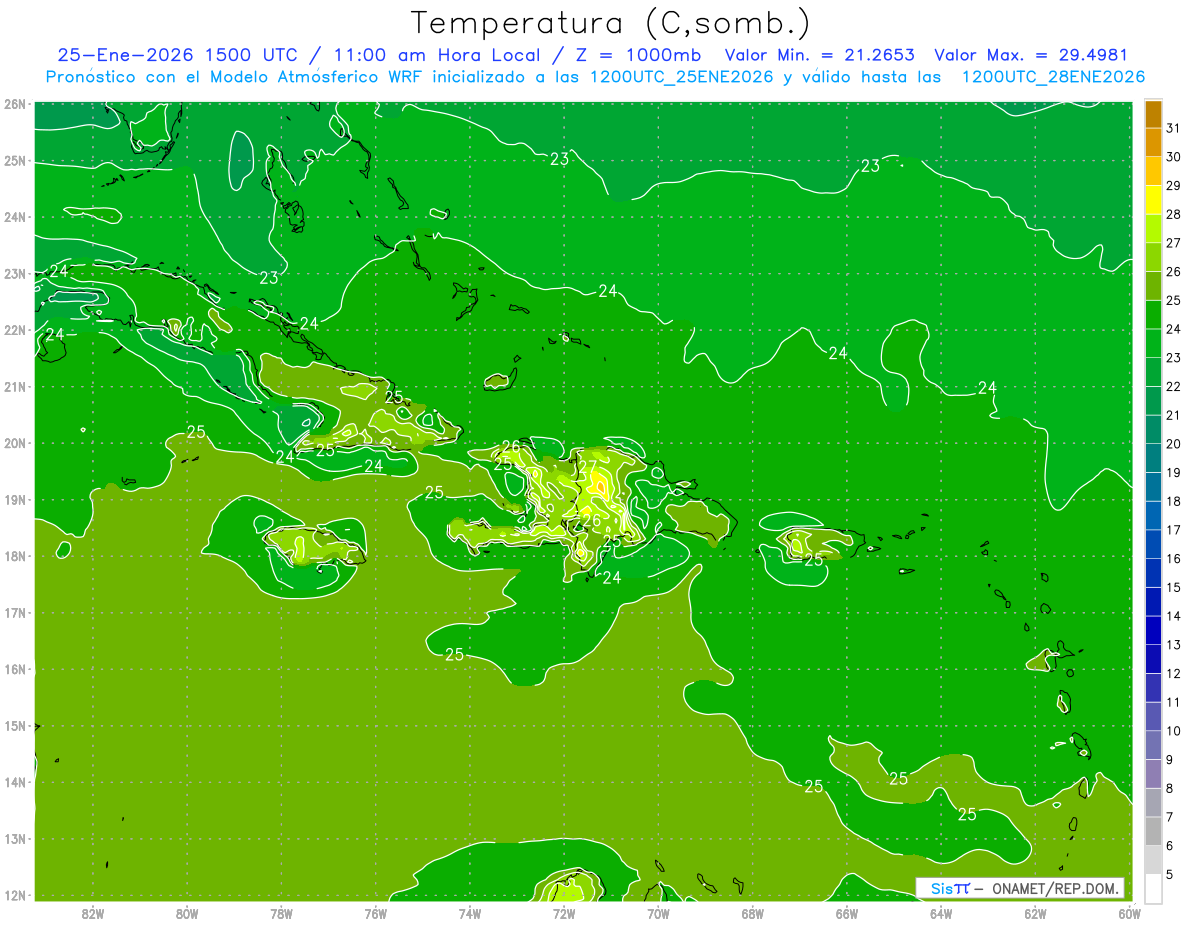The image size is (1200, 927).
Task: Click the 68W longitude axis label
Action: [x=753, y=913]
